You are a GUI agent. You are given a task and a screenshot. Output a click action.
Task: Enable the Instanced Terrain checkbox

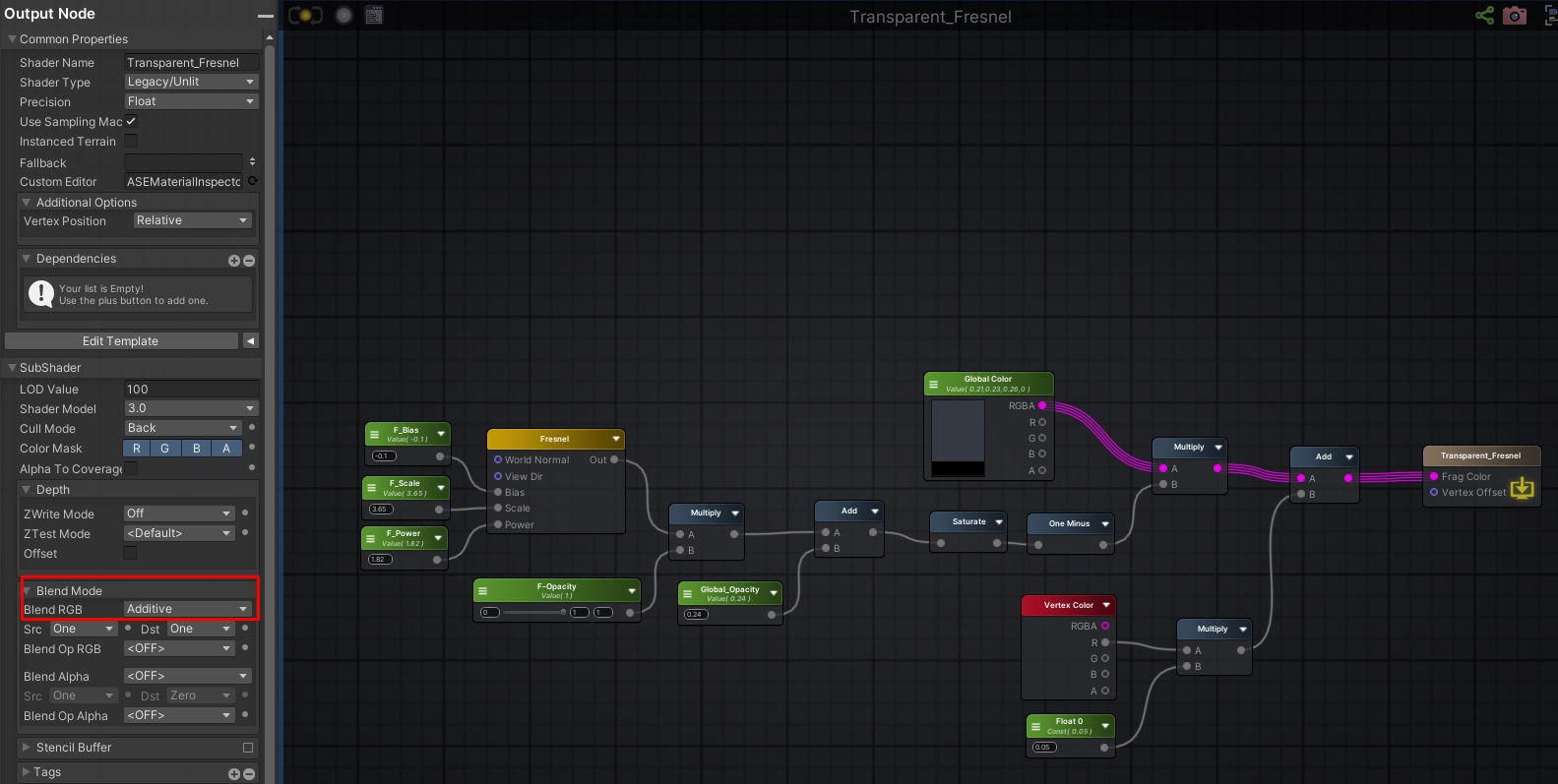(x=131, y=141)
